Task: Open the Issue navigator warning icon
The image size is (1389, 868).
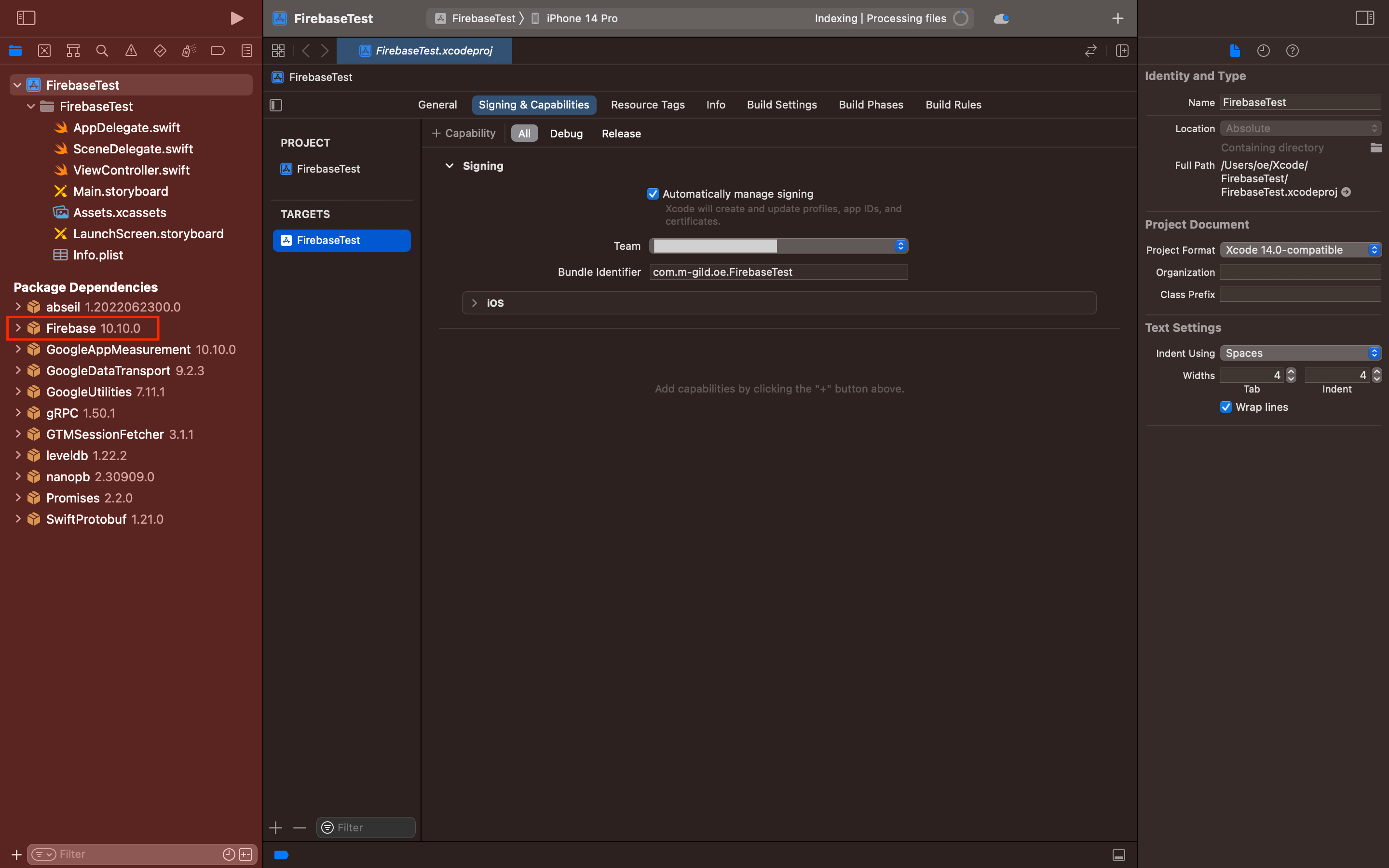Action: click(131, 51)
